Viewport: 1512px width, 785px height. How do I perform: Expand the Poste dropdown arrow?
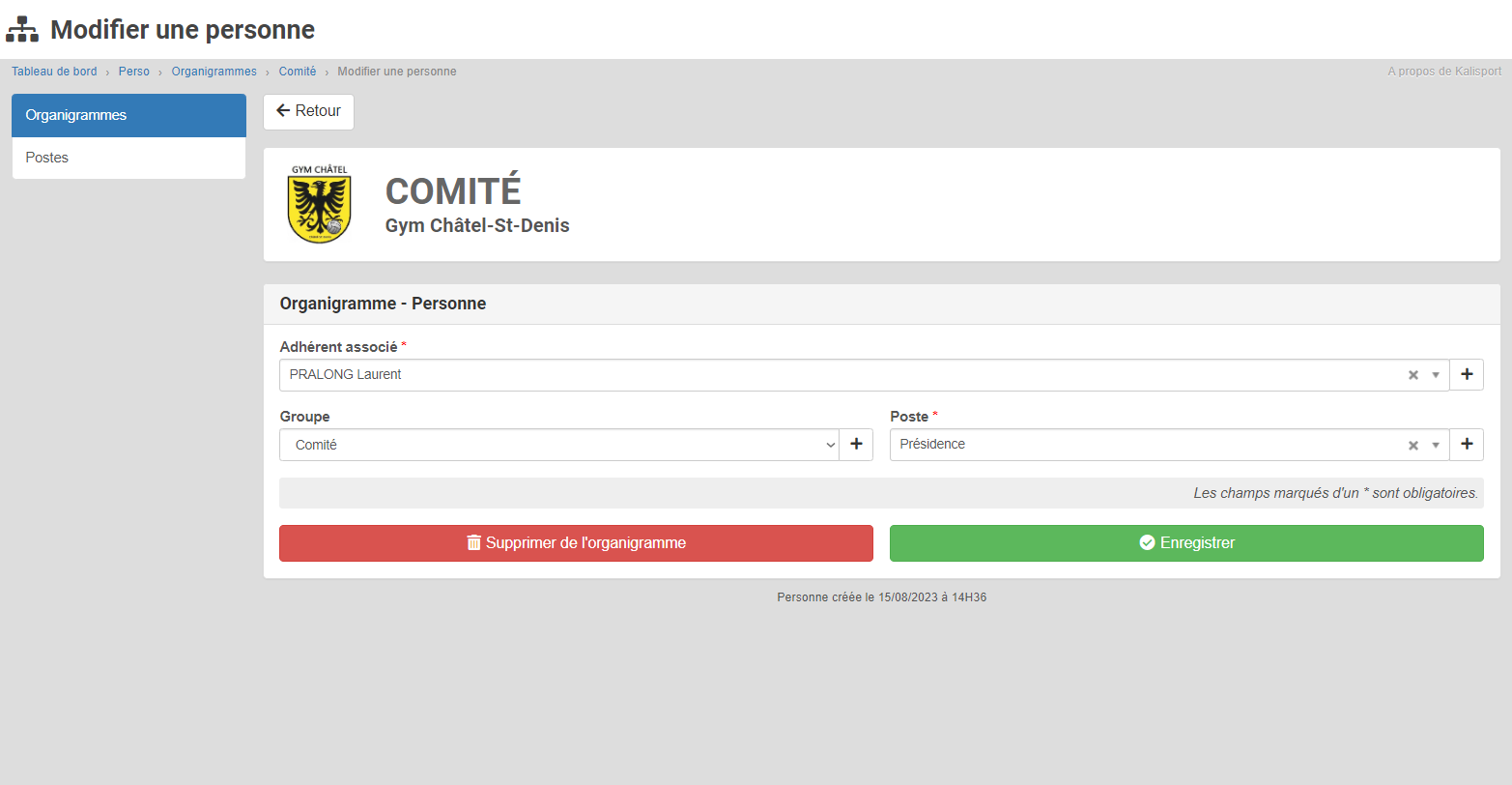[1436, 446]
